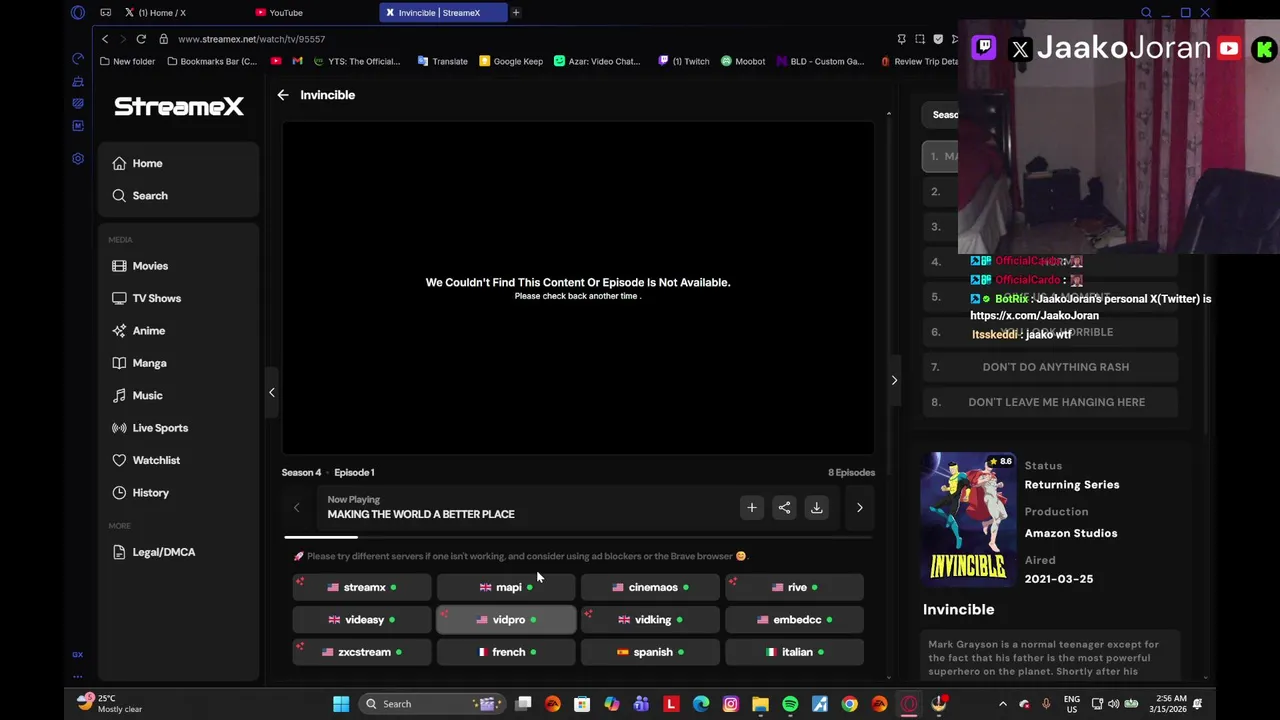Click the taskbar Search box
This screenshot has height=720, width=1280.
[430, 704]
